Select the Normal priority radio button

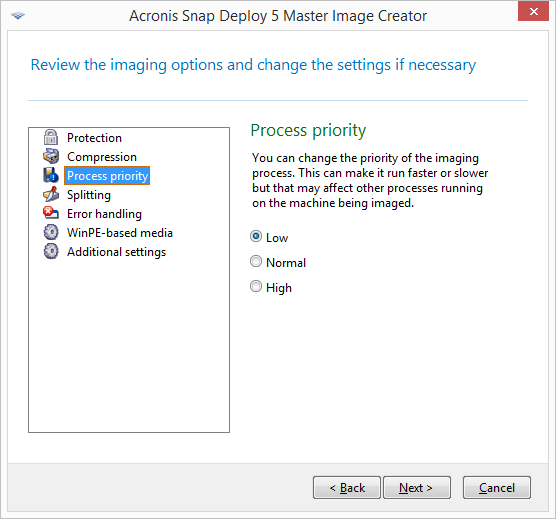(256, 262)
